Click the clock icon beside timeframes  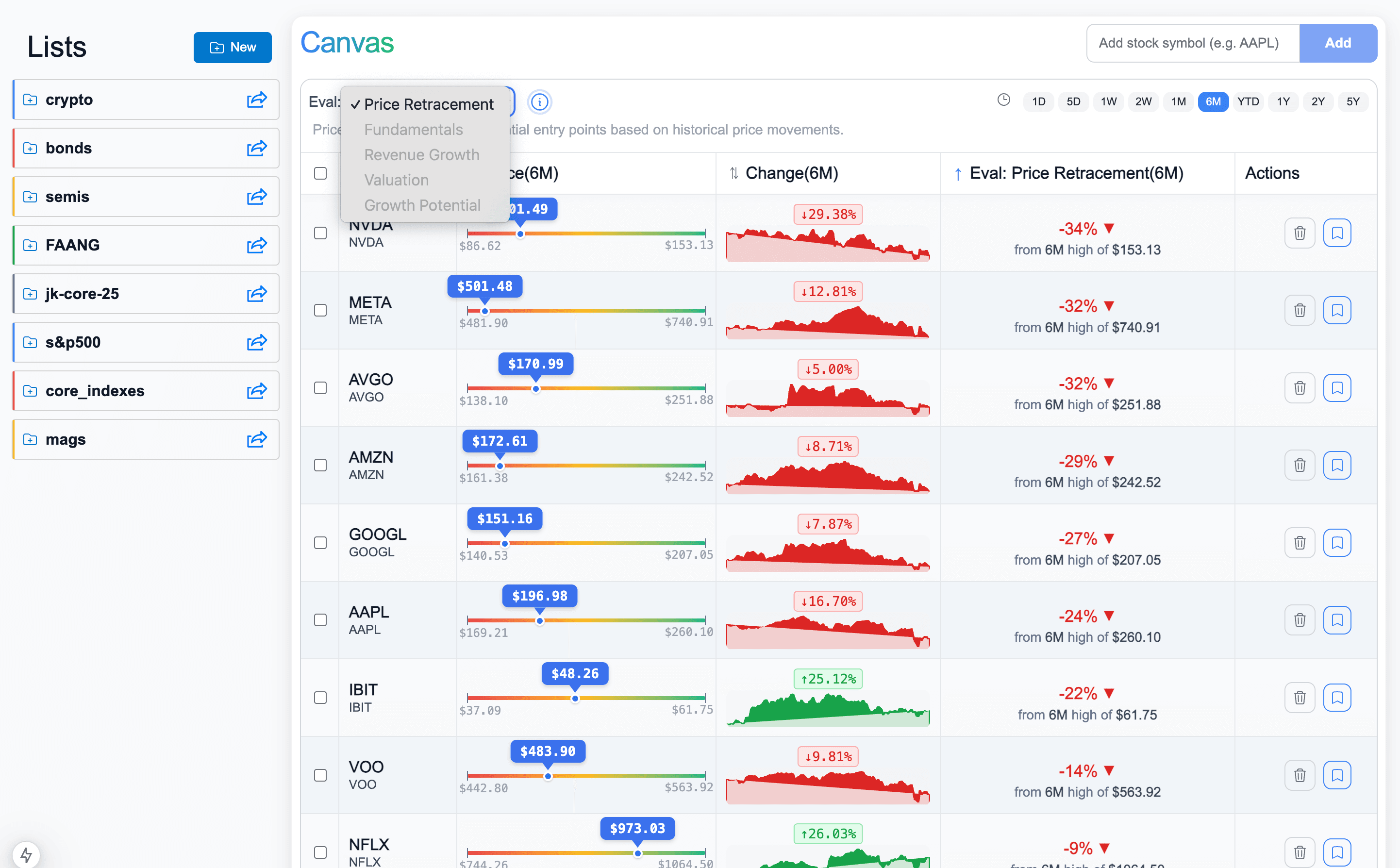pos(1003,100)
